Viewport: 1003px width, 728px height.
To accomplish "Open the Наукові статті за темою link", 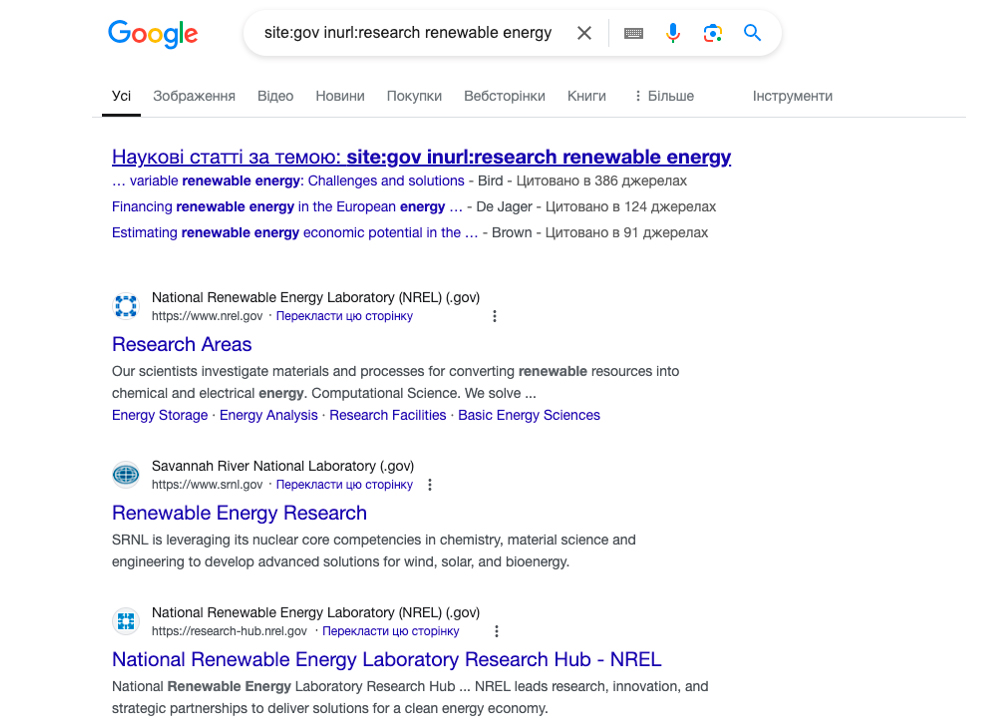I will point(422,157).
